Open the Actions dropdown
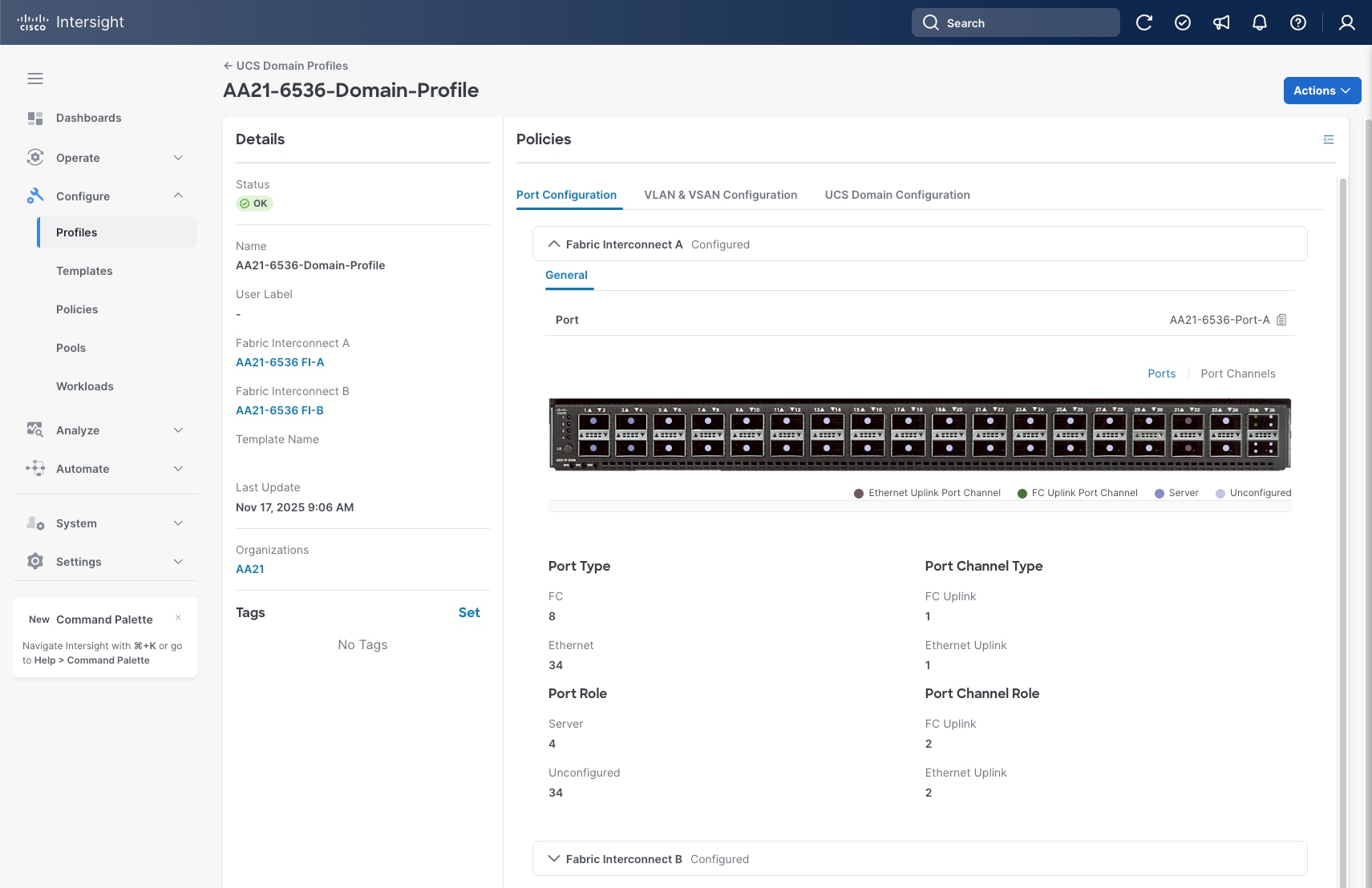The height and width of the screenshot is (888, 1372). (x=1320, y=90)
